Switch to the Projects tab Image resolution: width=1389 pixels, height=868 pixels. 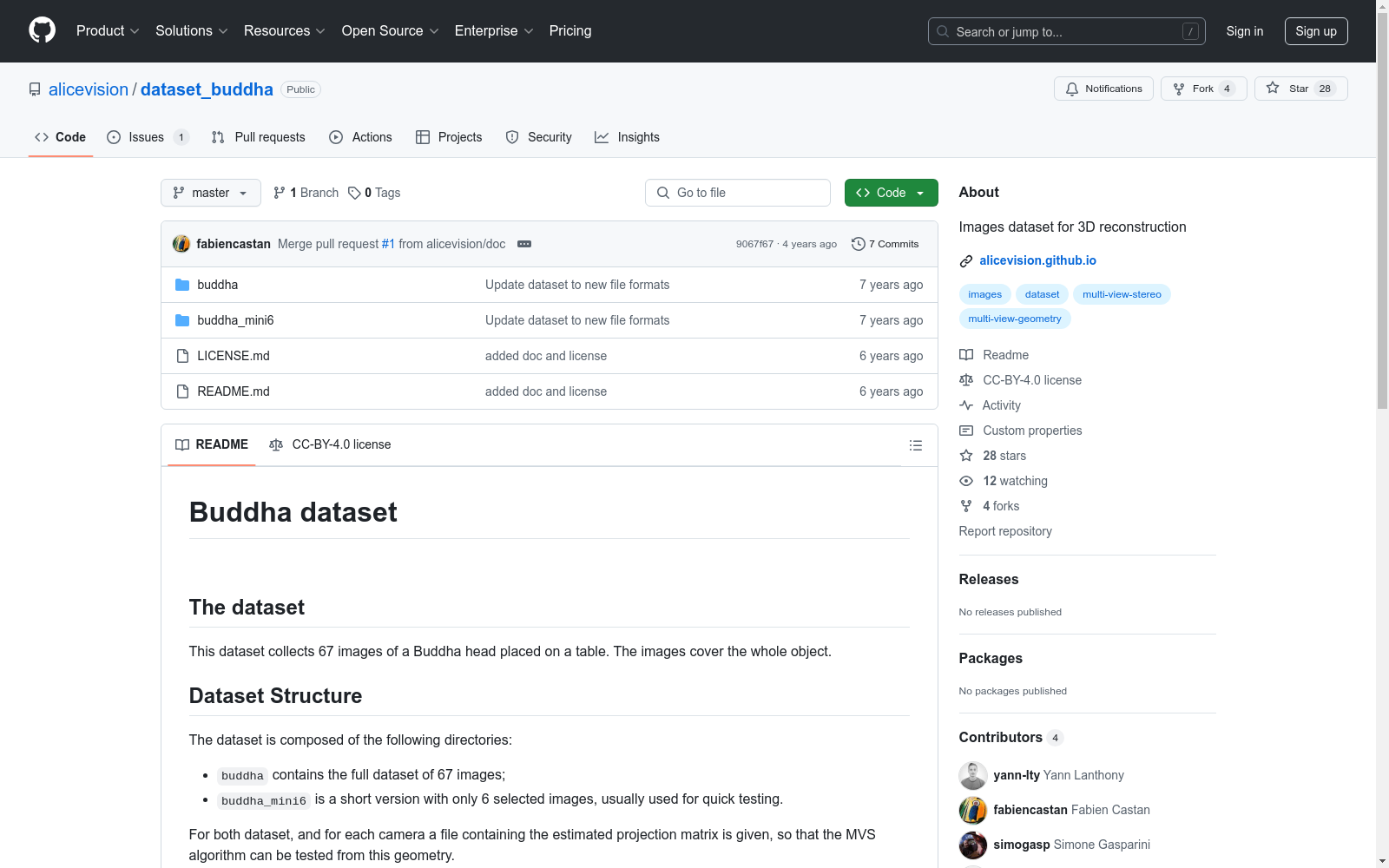pyautogui.click(x=449, y=137)
